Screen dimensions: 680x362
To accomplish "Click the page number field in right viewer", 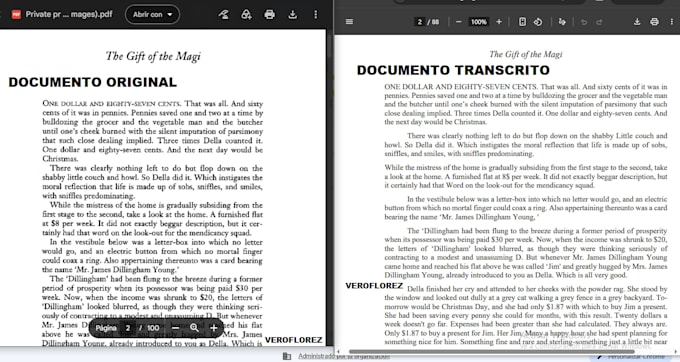I will pyautogui.click(x=419, y=22).
